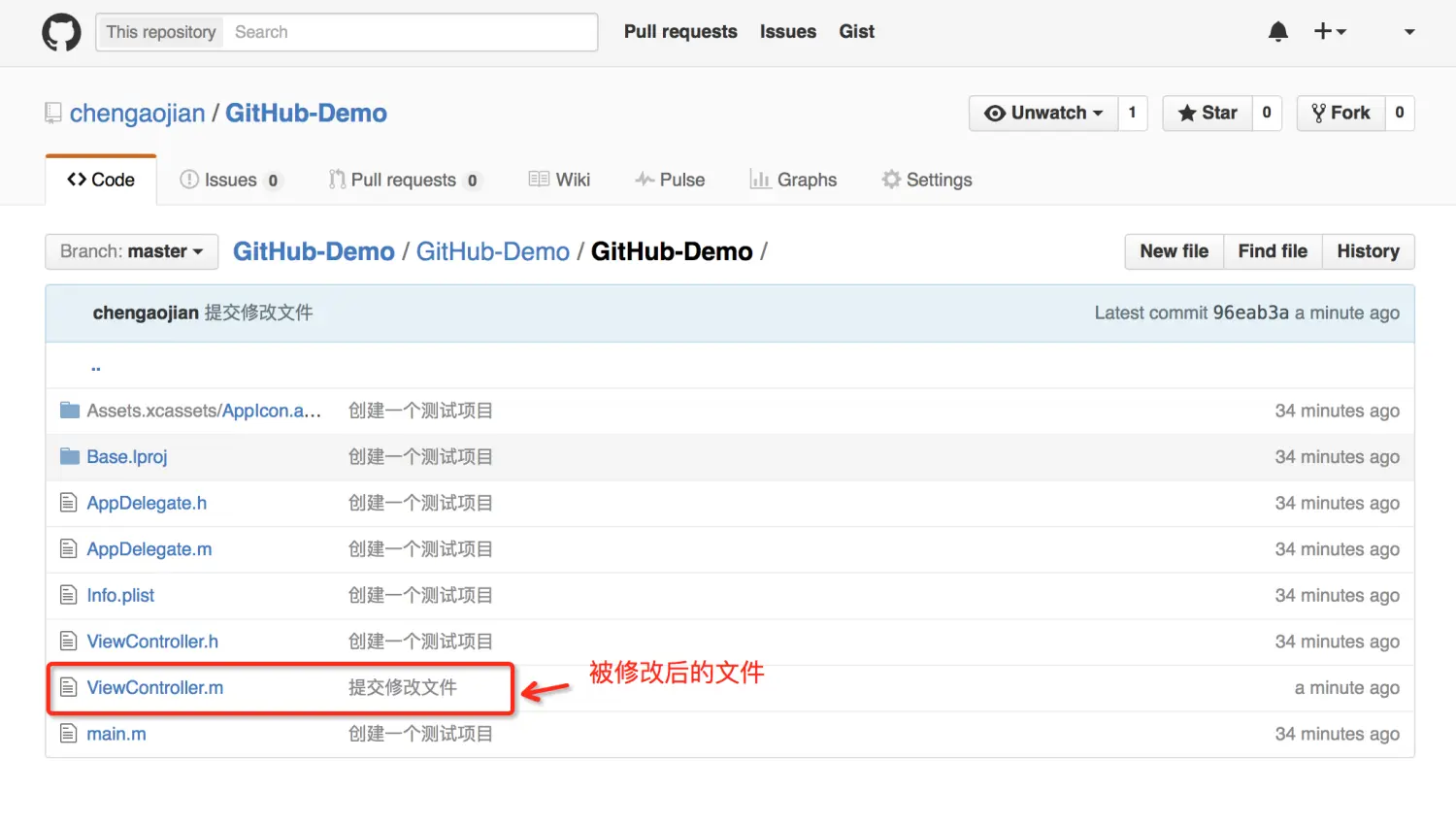Viewport: 1456px width, 824px height.
Task: Create a New file
Action: click(x=1175, y=251)
